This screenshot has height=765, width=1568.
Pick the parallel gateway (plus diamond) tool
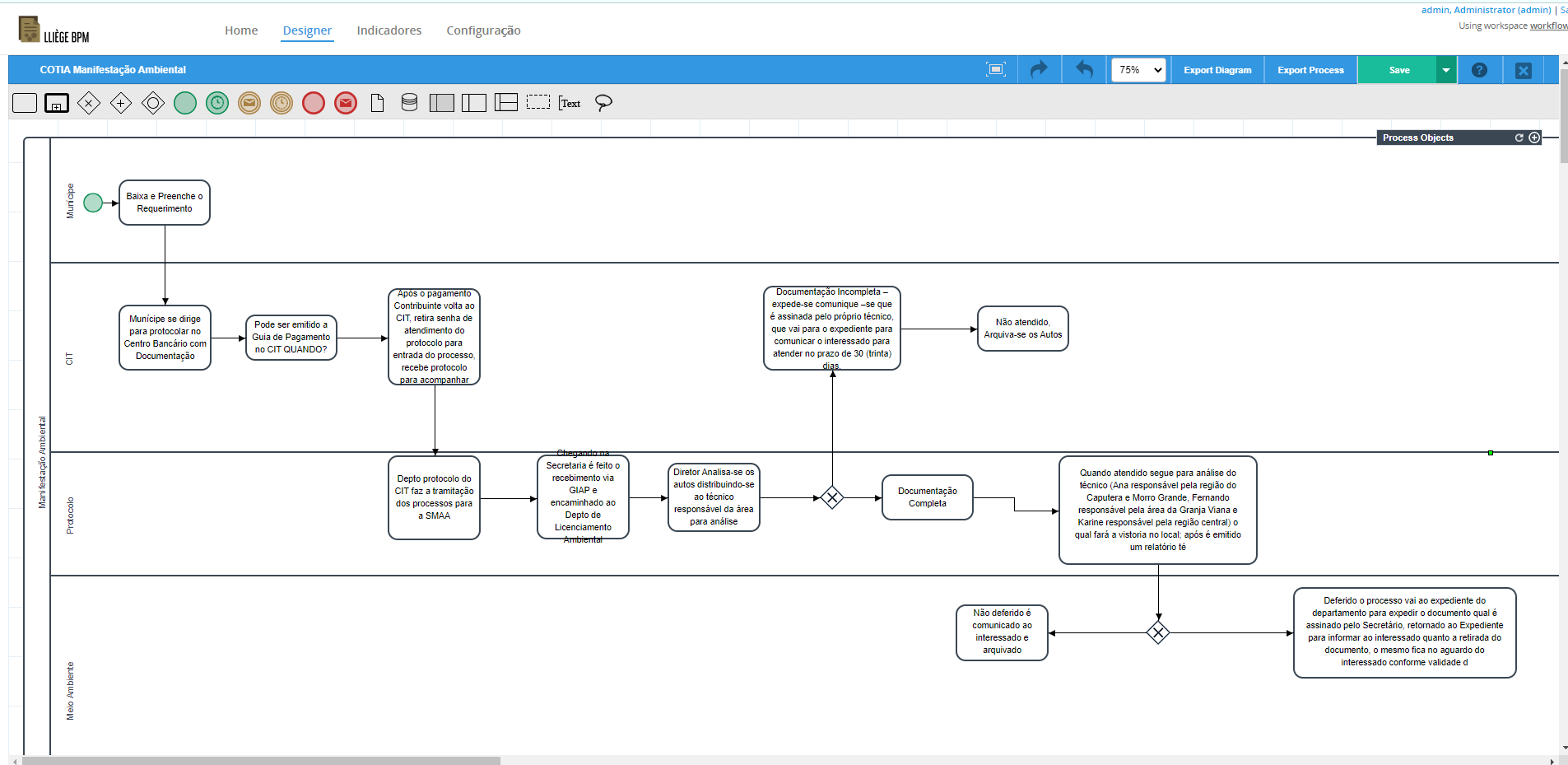121,103
